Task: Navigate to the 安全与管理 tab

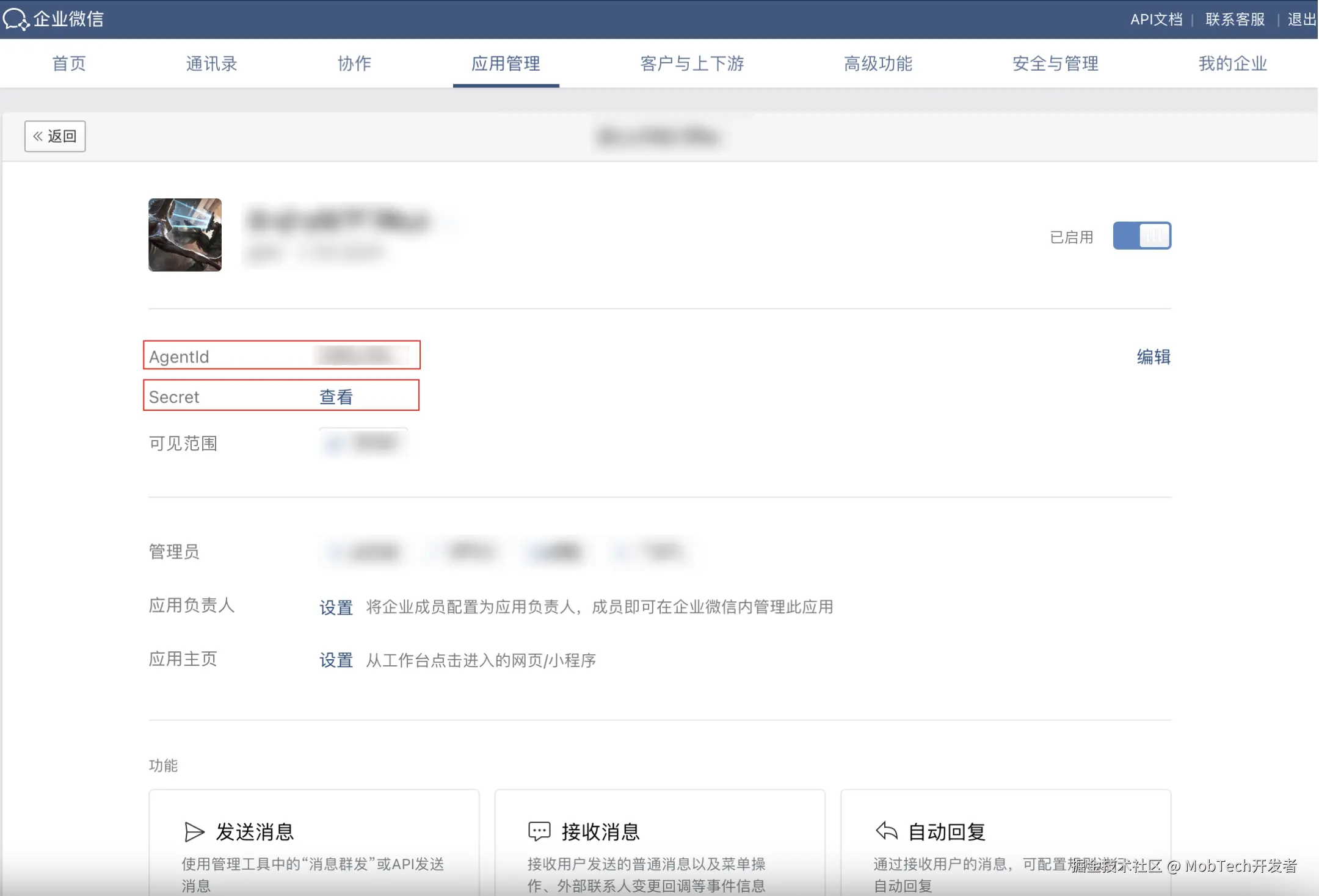Action: tap(1055, 63)
